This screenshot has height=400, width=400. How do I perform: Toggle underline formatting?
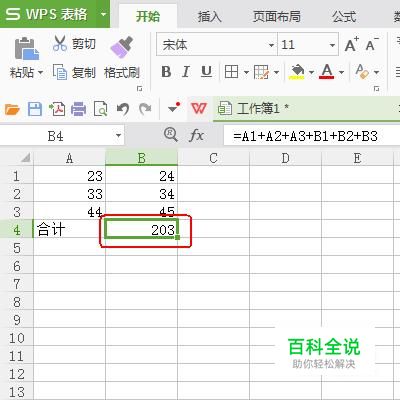coord(206,72)
